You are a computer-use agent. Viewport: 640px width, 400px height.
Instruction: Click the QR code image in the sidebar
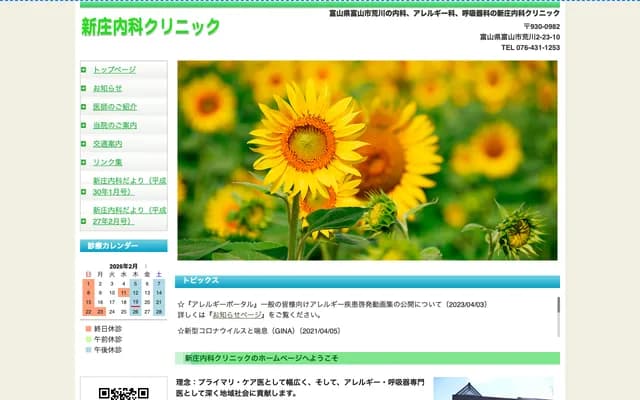pyautogui.click(x=123, y=393)
